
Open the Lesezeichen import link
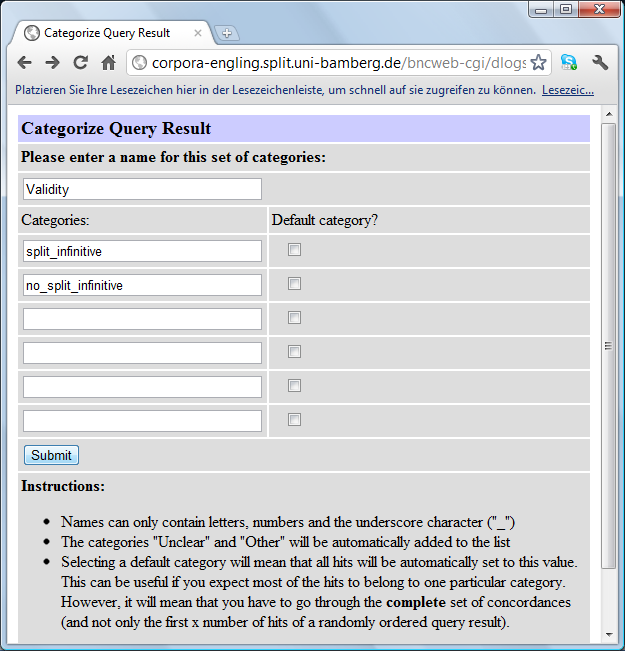tap(568, 90)
